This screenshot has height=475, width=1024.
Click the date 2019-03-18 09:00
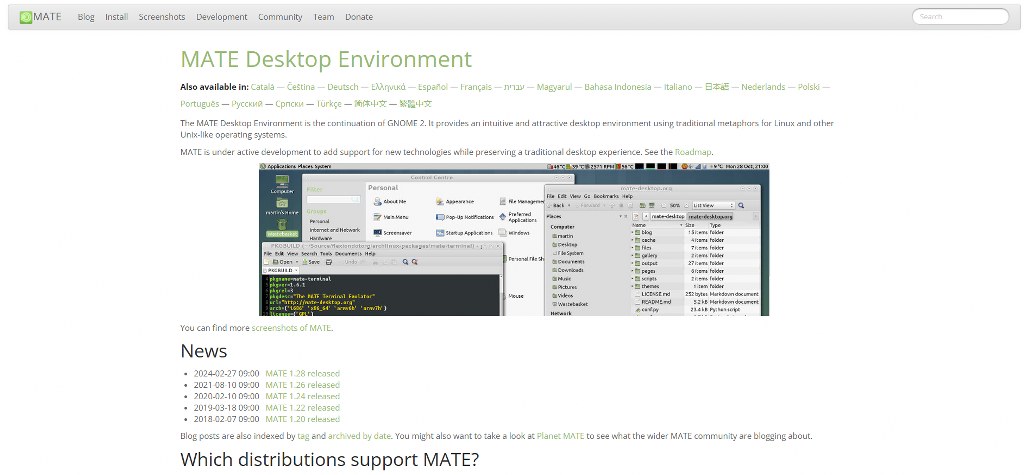point(227,408)
